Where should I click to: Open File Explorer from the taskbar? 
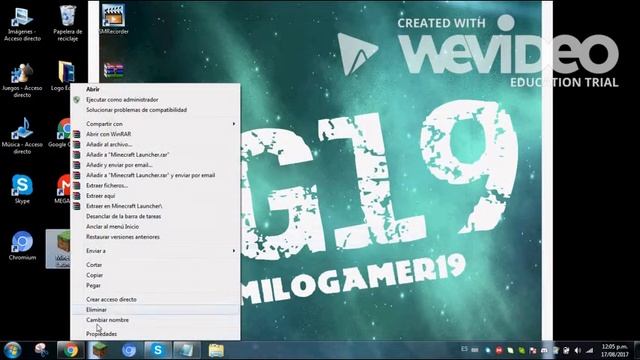pyautogui.click(x=216, y=350)
